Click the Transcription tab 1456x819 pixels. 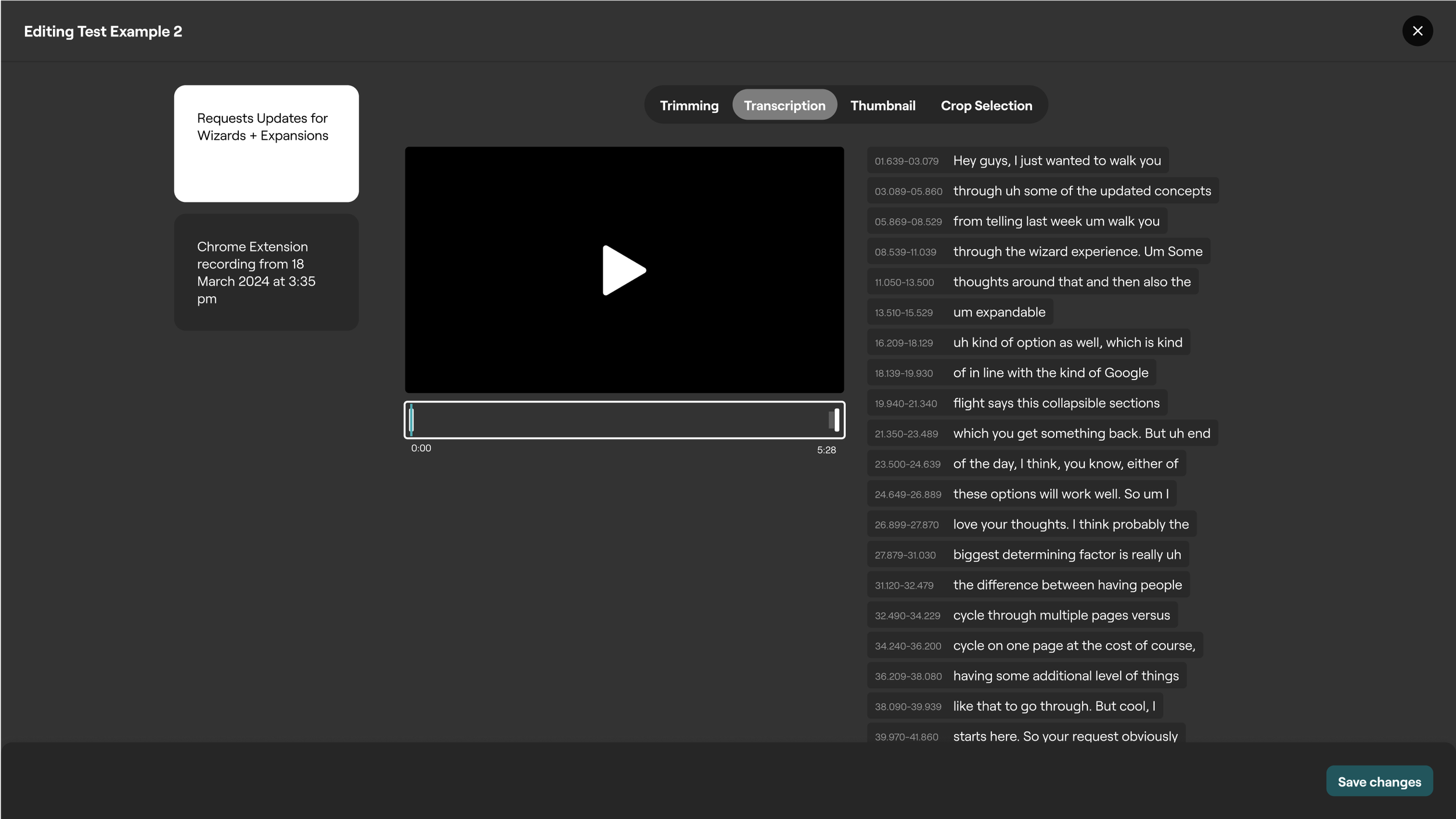point(784,105)
